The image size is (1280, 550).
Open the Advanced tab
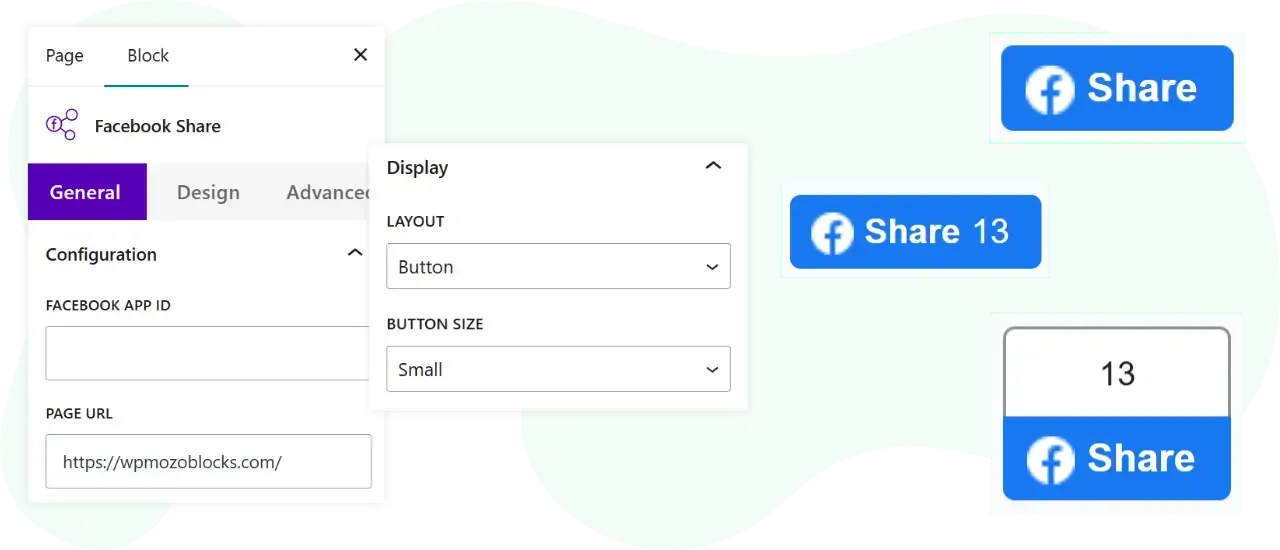point(328,193)
